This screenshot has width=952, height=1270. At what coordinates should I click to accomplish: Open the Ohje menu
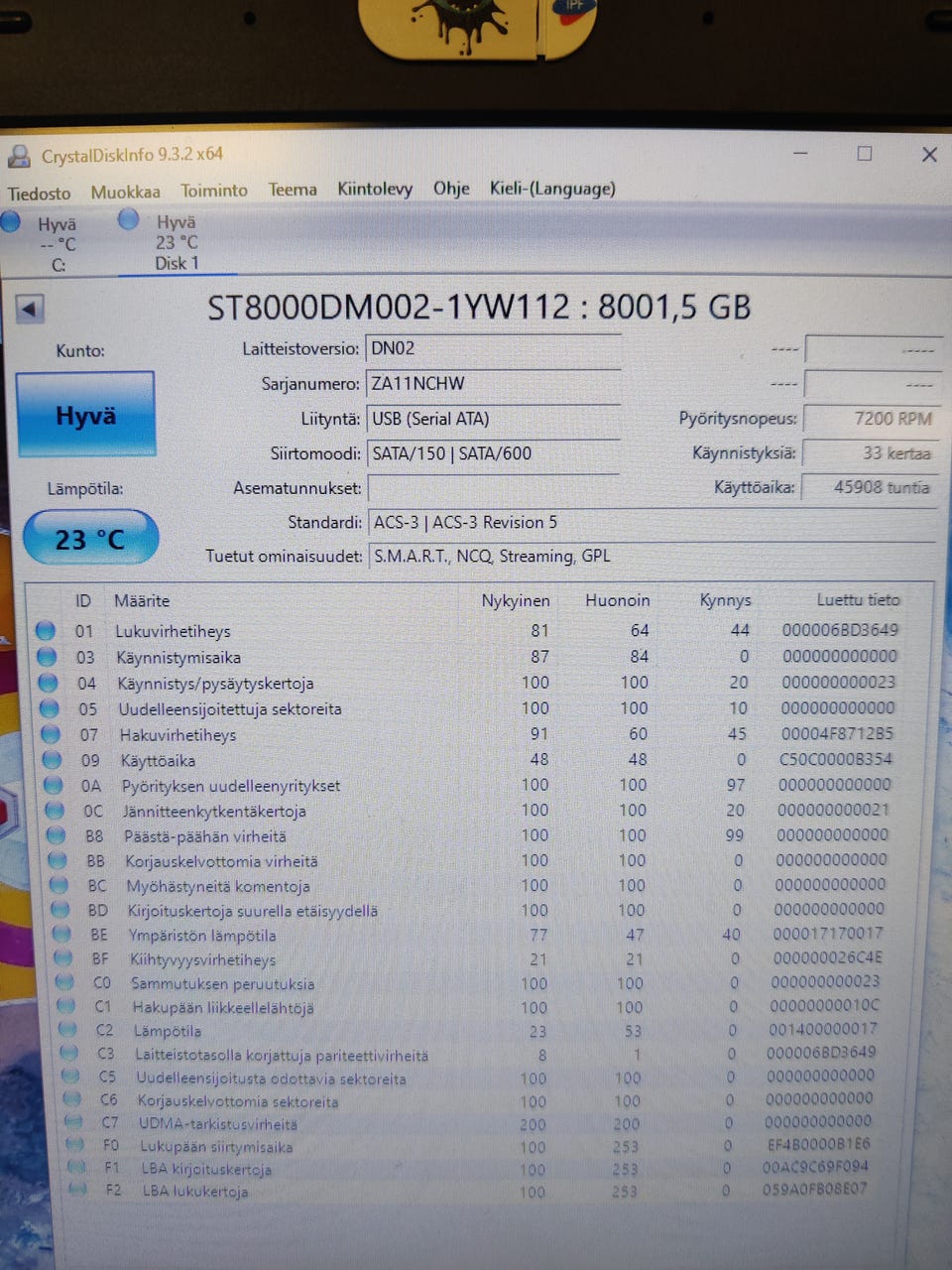tap(451, 189)
